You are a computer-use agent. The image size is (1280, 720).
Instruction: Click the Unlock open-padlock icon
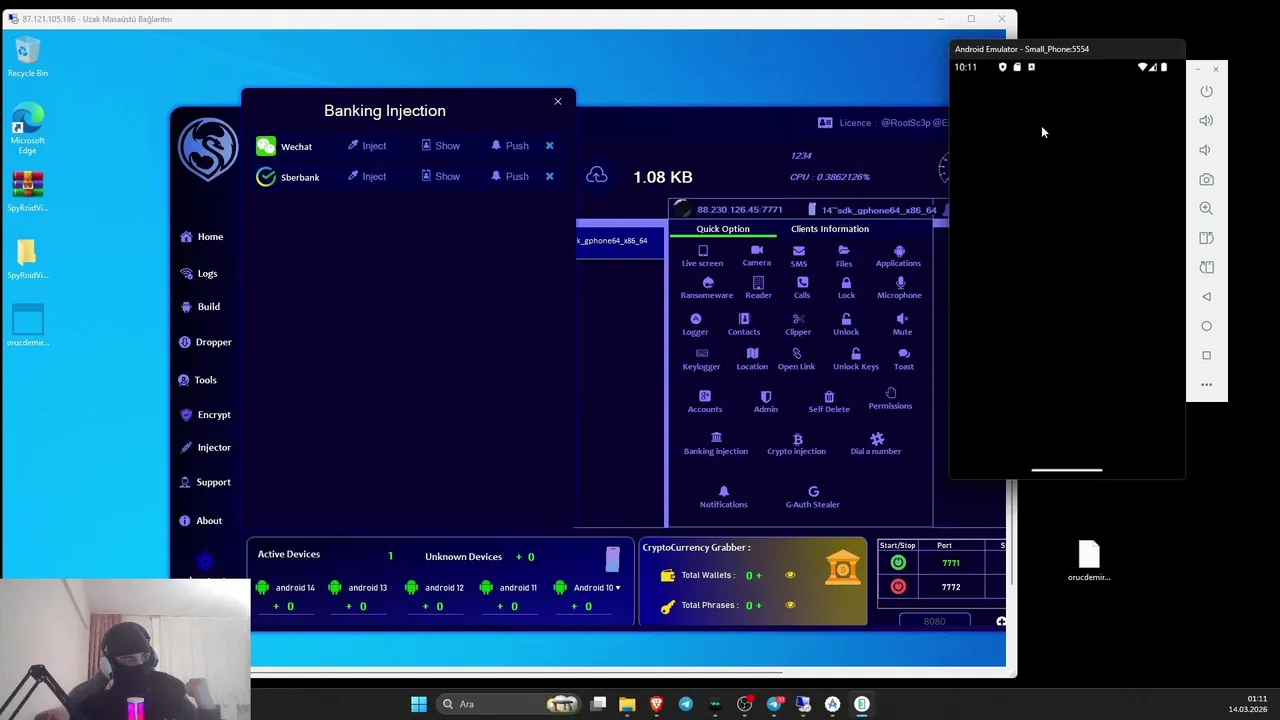[846, 319]
